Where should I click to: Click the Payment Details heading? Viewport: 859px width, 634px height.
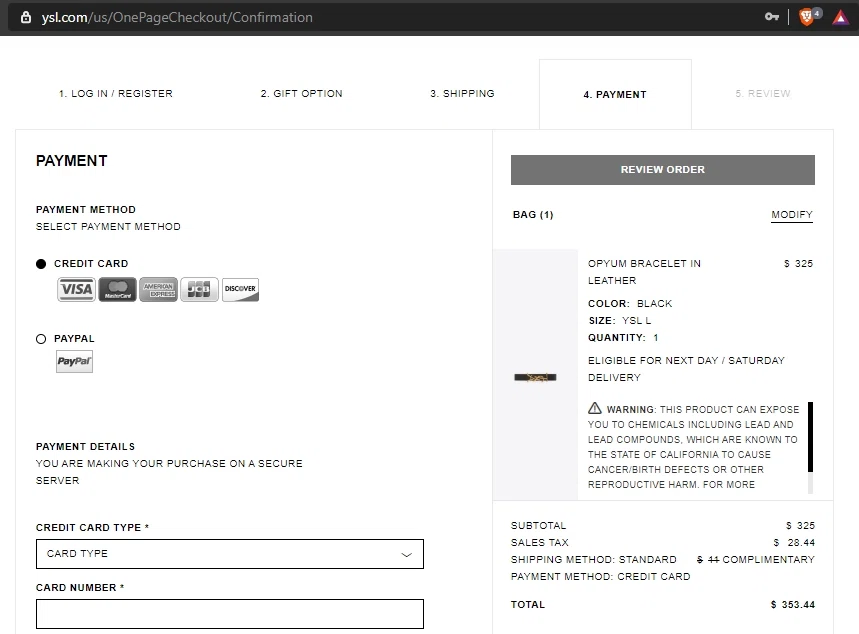tap(85, 447)
